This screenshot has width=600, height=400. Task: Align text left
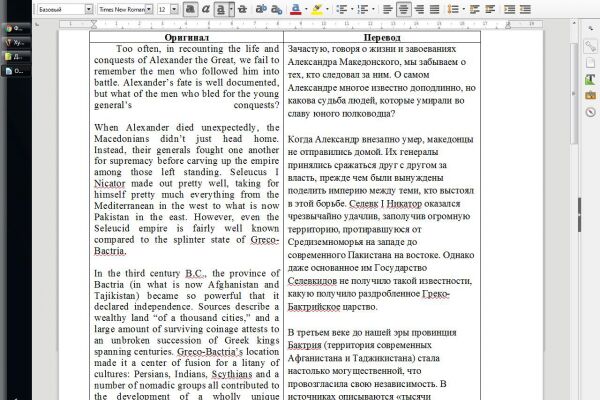coord(388,9)
